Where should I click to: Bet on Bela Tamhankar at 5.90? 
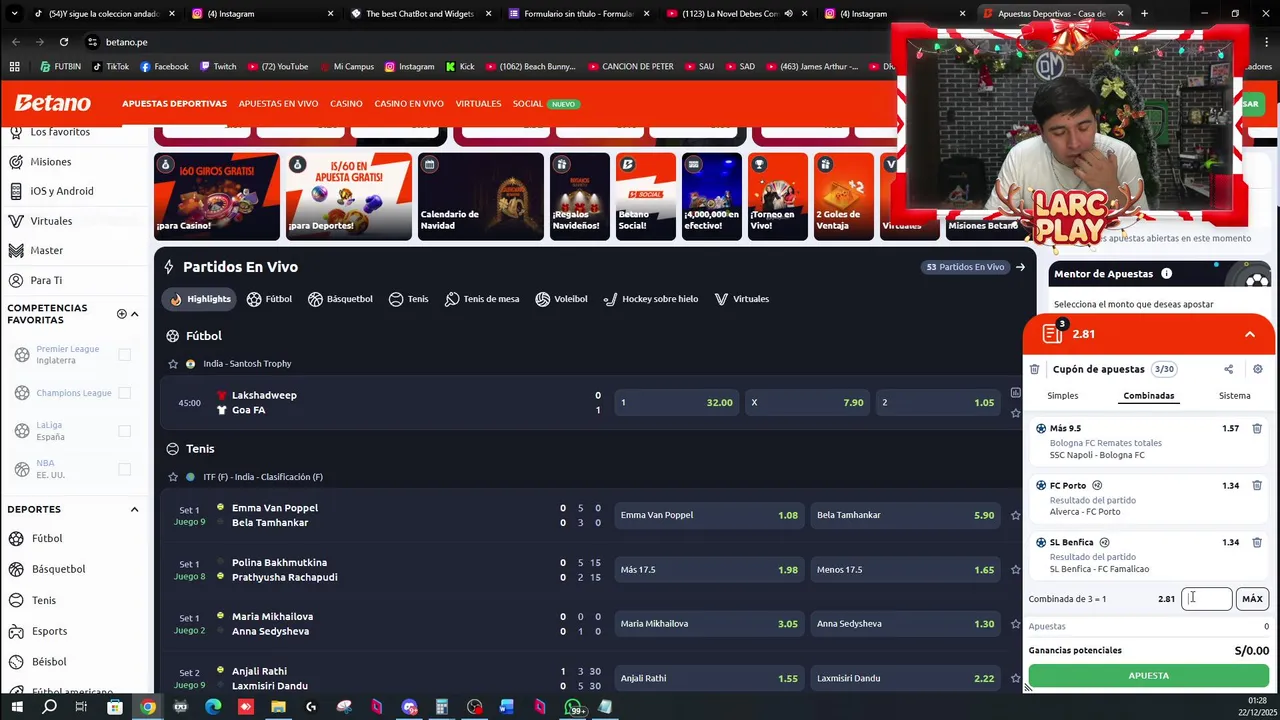click(x=906, y=515)
